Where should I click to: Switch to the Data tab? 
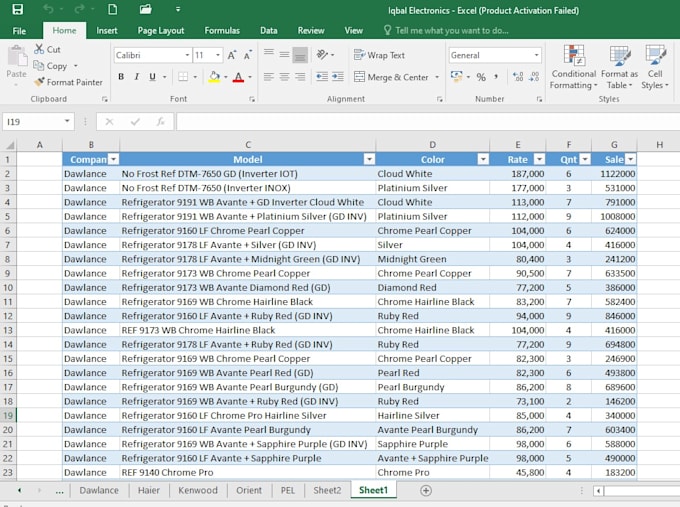[x=269, y=30]
